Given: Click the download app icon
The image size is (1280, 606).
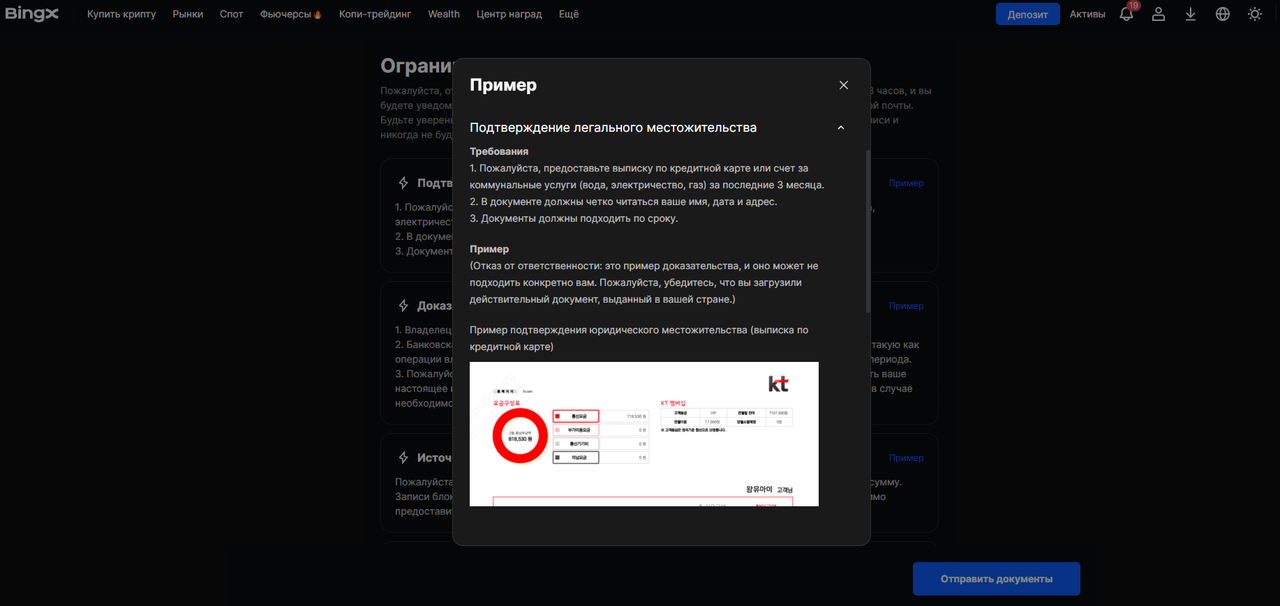Looking at the screenshot, I should [x=1190, y=14].
